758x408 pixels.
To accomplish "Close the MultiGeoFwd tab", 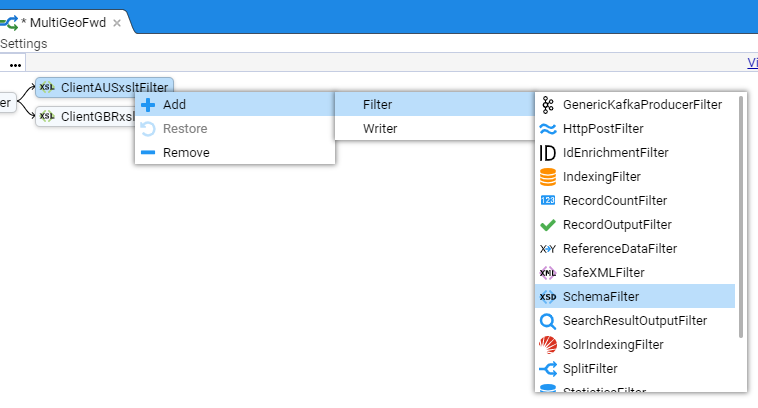I will click(x=117, y=23).
